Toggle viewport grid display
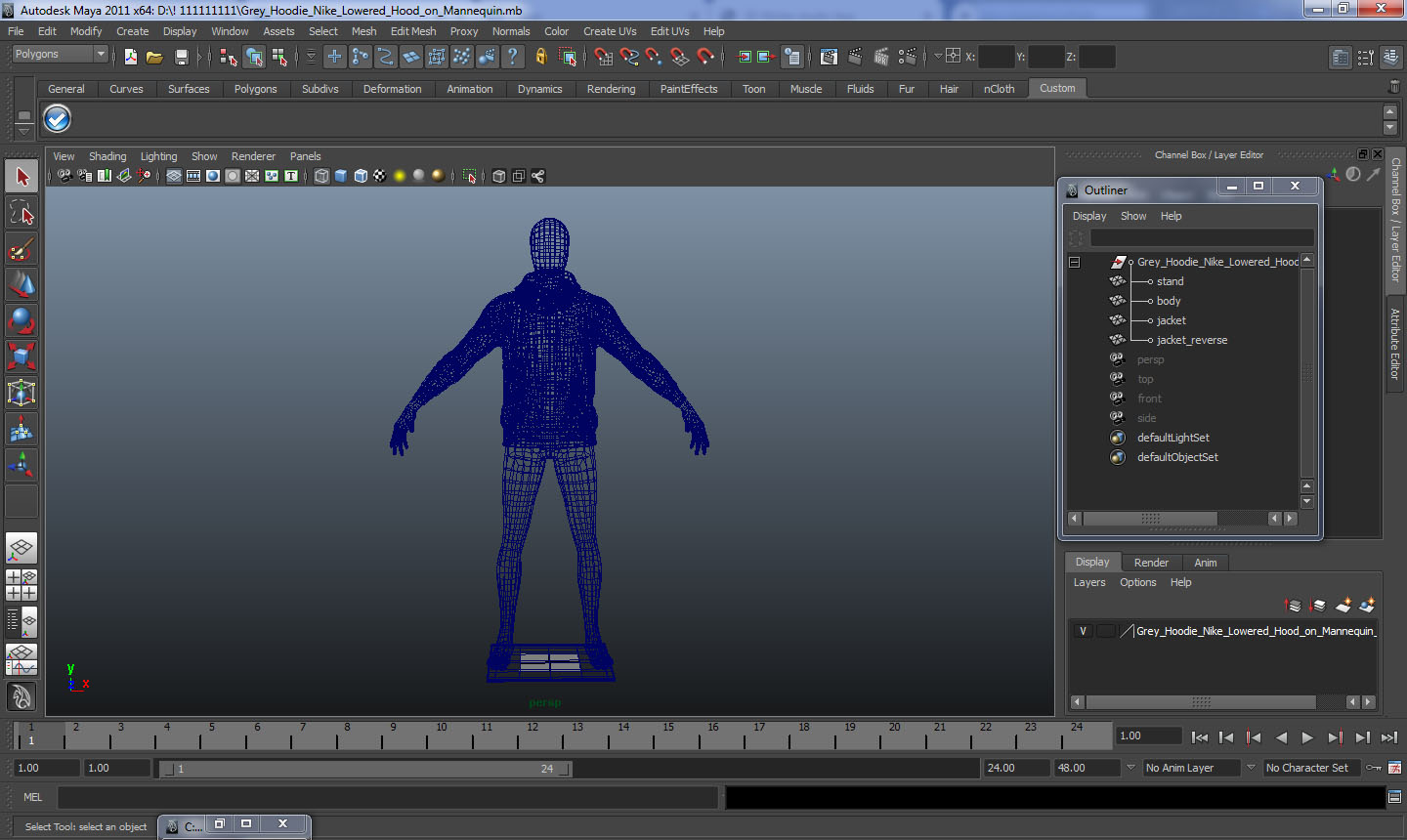Image resolution: width=1407 pixels, height=840 pixels. [174, 176]
